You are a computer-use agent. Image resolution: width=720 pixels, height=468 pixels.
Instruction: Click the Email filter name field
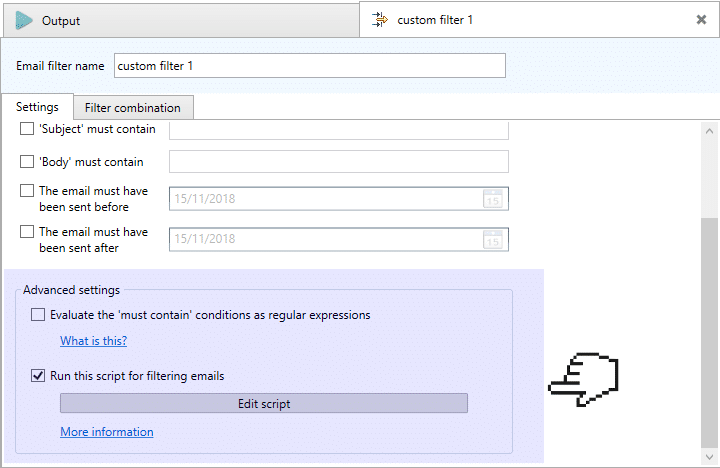click(310, 66)
